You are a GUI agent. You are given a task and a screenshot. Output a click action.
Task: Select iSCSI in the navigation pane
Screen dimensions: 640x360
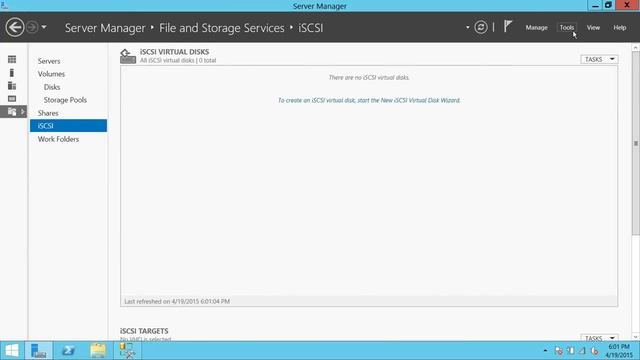(68, 126)
